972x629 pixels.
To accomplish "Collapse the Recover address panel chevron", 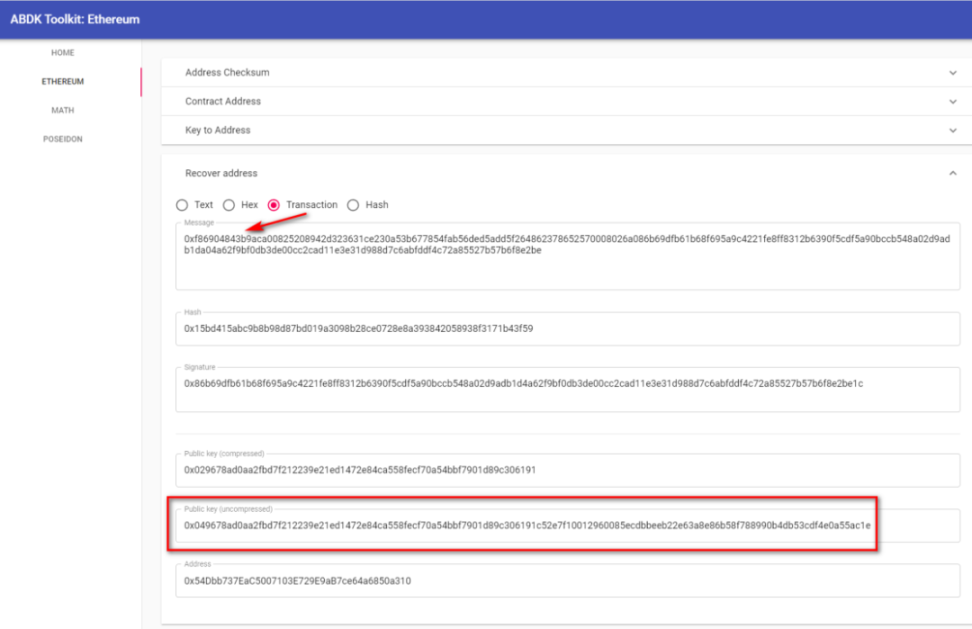I will (x=952, y=173).
